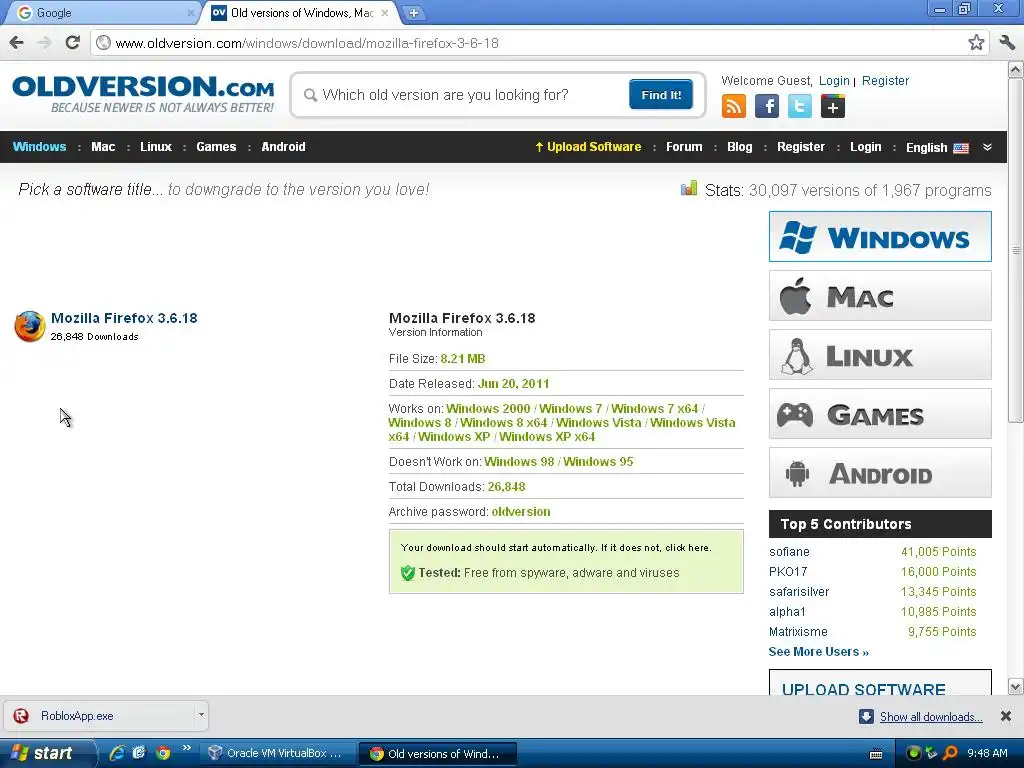Open Forum in the nav bar
The height and width of the screenshot is (768, 1024).
coord(684,147)
